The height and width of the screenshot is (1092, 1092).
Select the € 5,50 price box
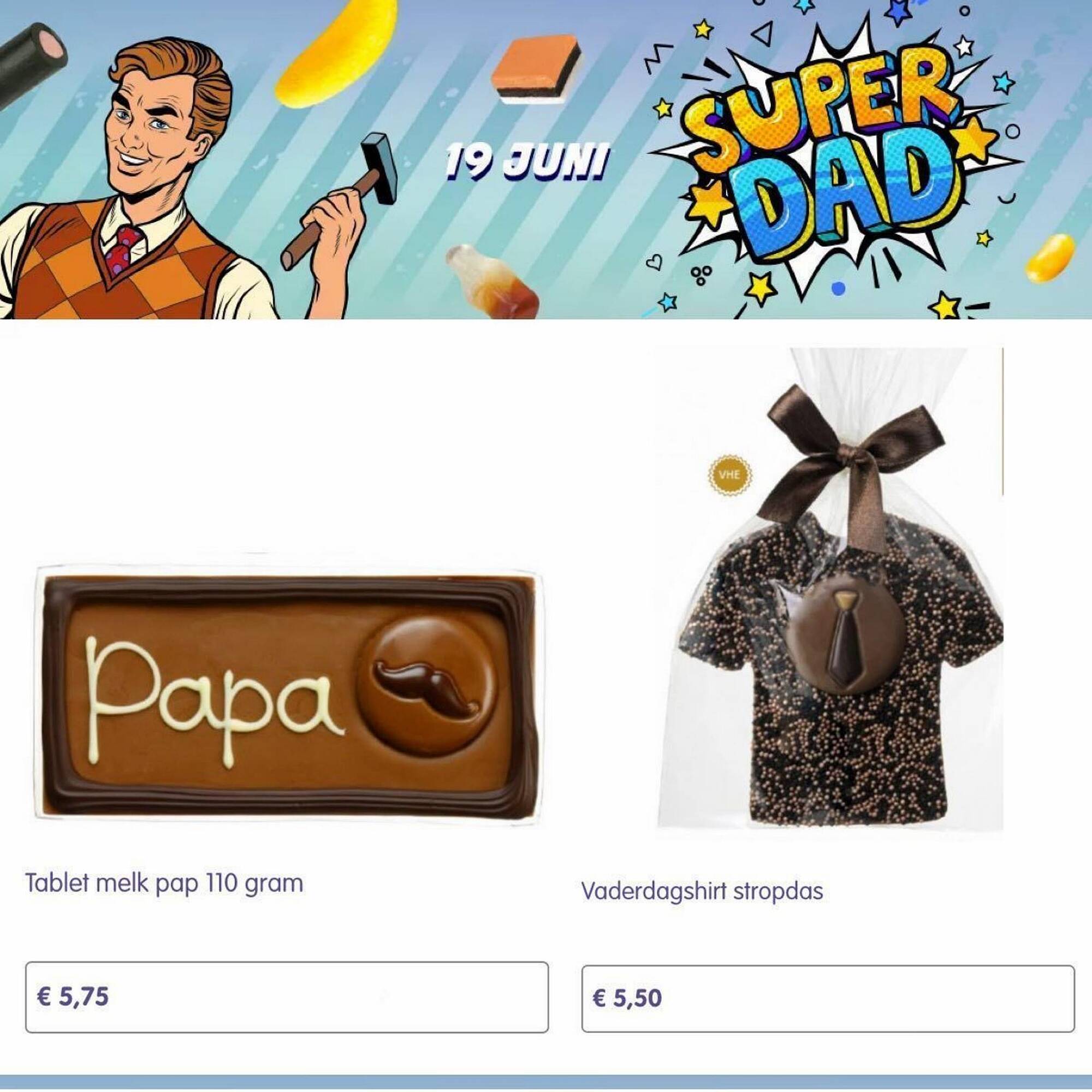click(828, 998)
